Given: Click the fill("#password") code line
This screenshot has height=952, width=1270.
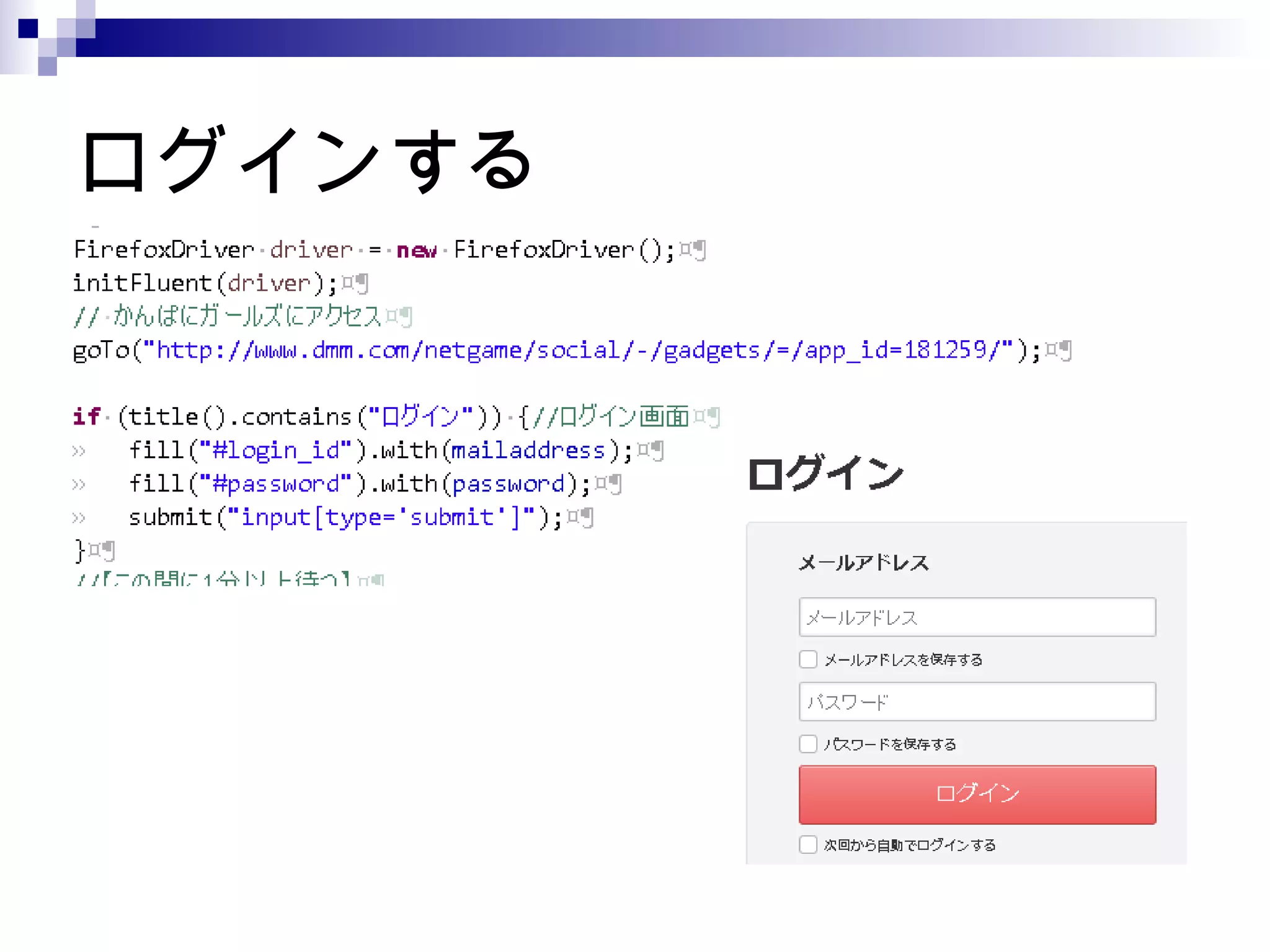Looking at the screenshot, I should 375,484.
